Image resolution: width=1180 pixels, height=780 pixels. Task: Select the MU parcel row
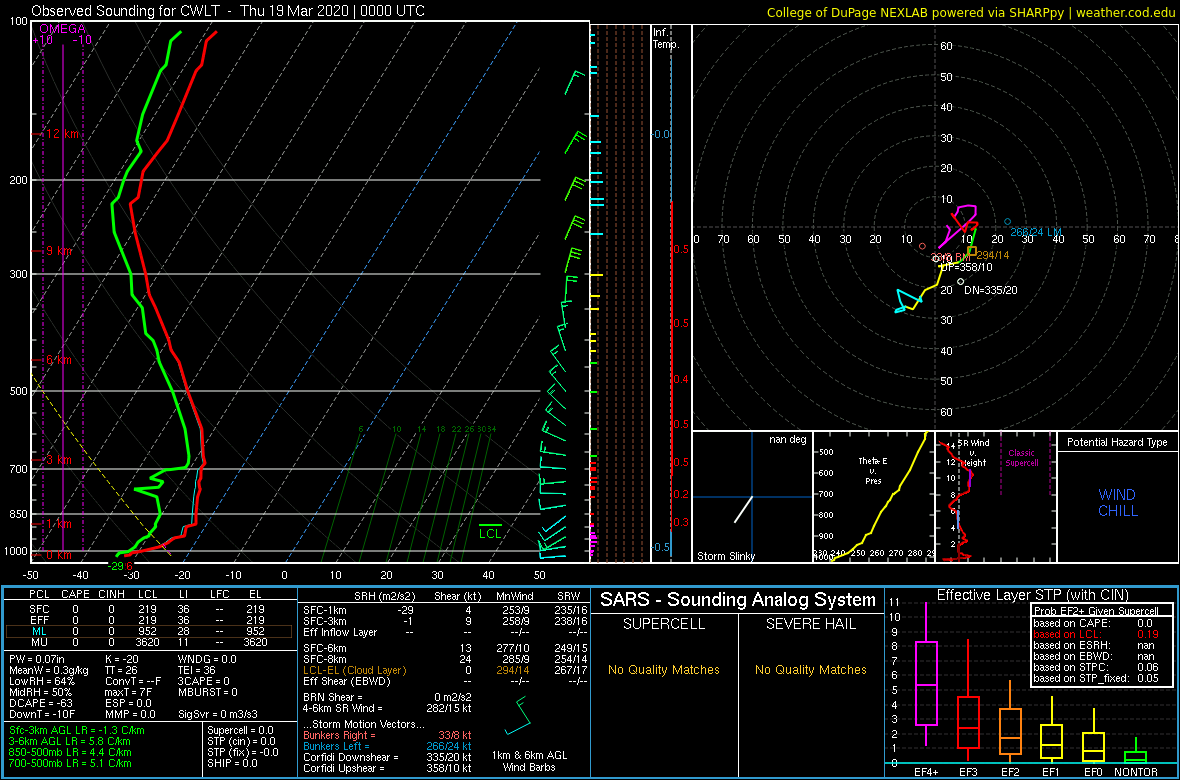click(148, 642)
